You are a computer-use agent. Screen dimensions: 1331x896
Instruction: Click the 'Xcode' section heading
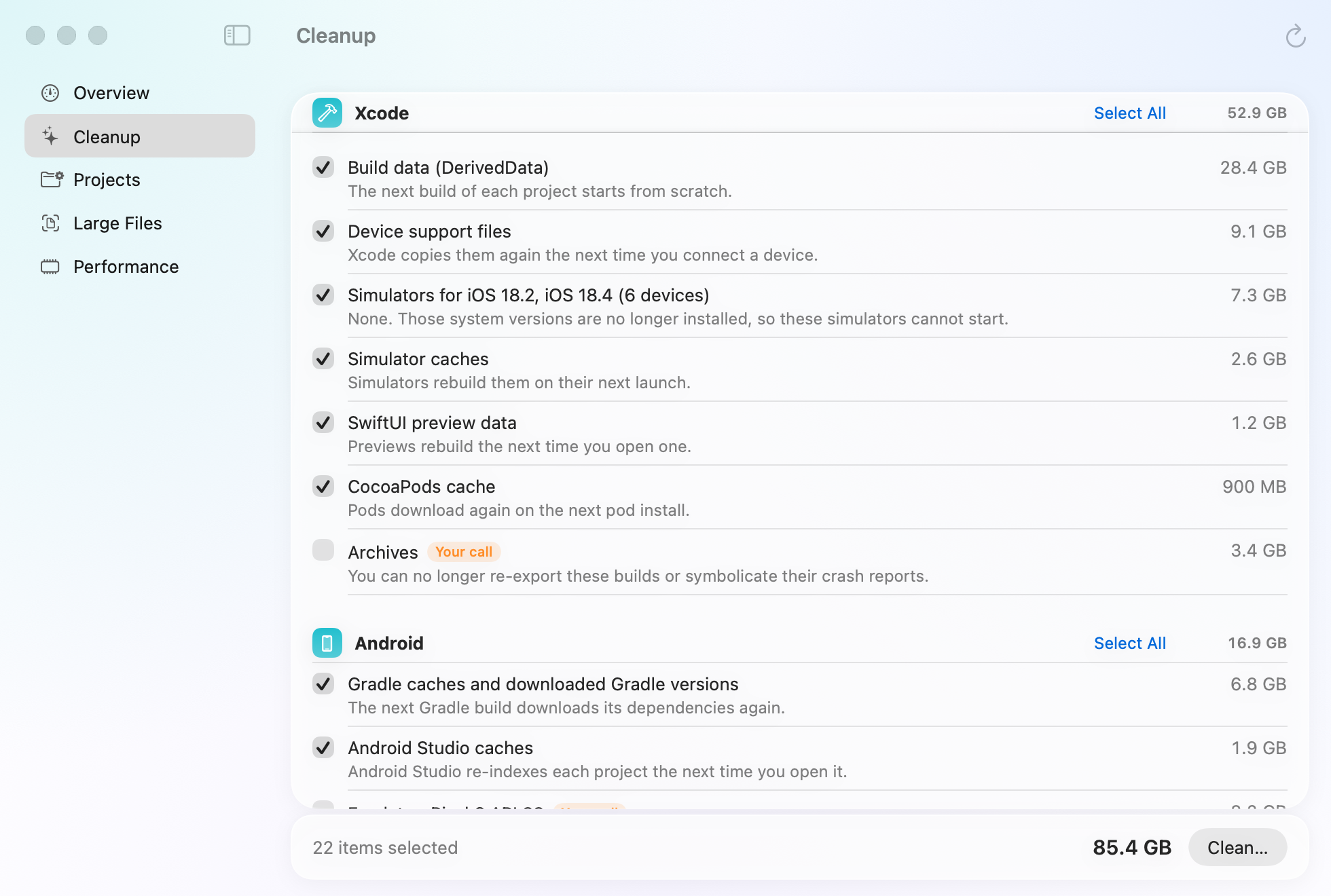pos(382,113)
